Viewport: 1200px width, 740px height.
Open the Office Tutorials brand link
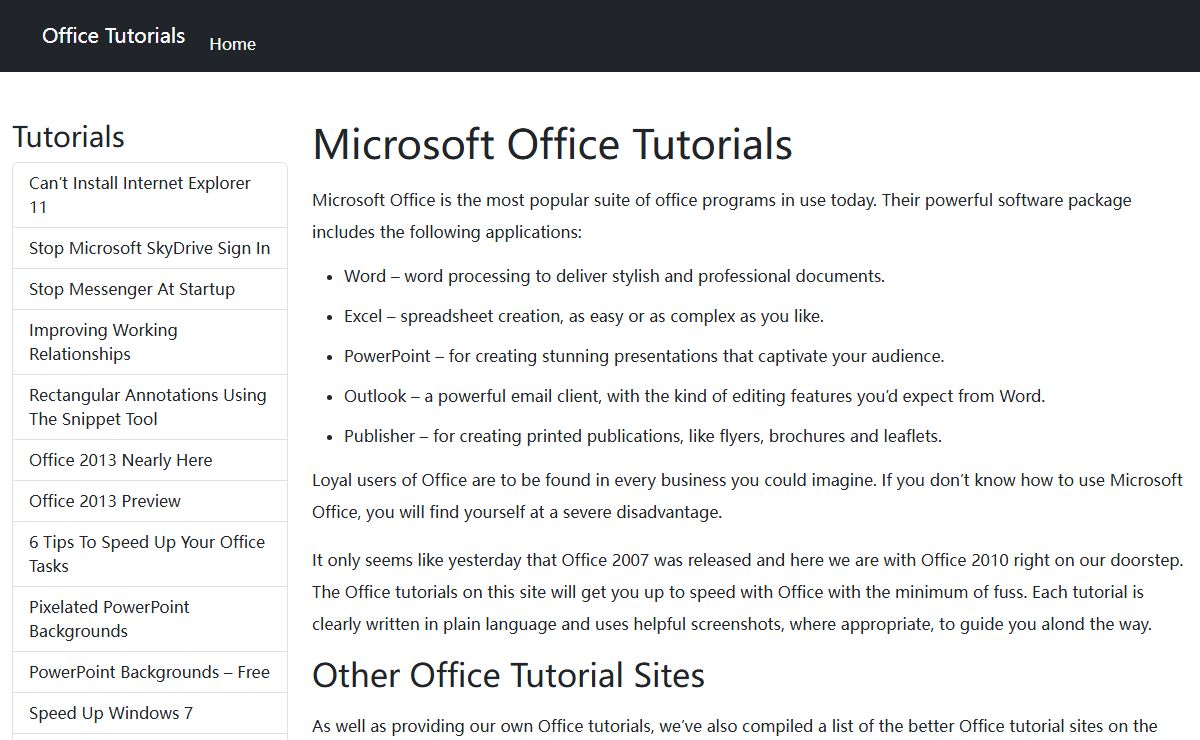[x=113, y=36]
